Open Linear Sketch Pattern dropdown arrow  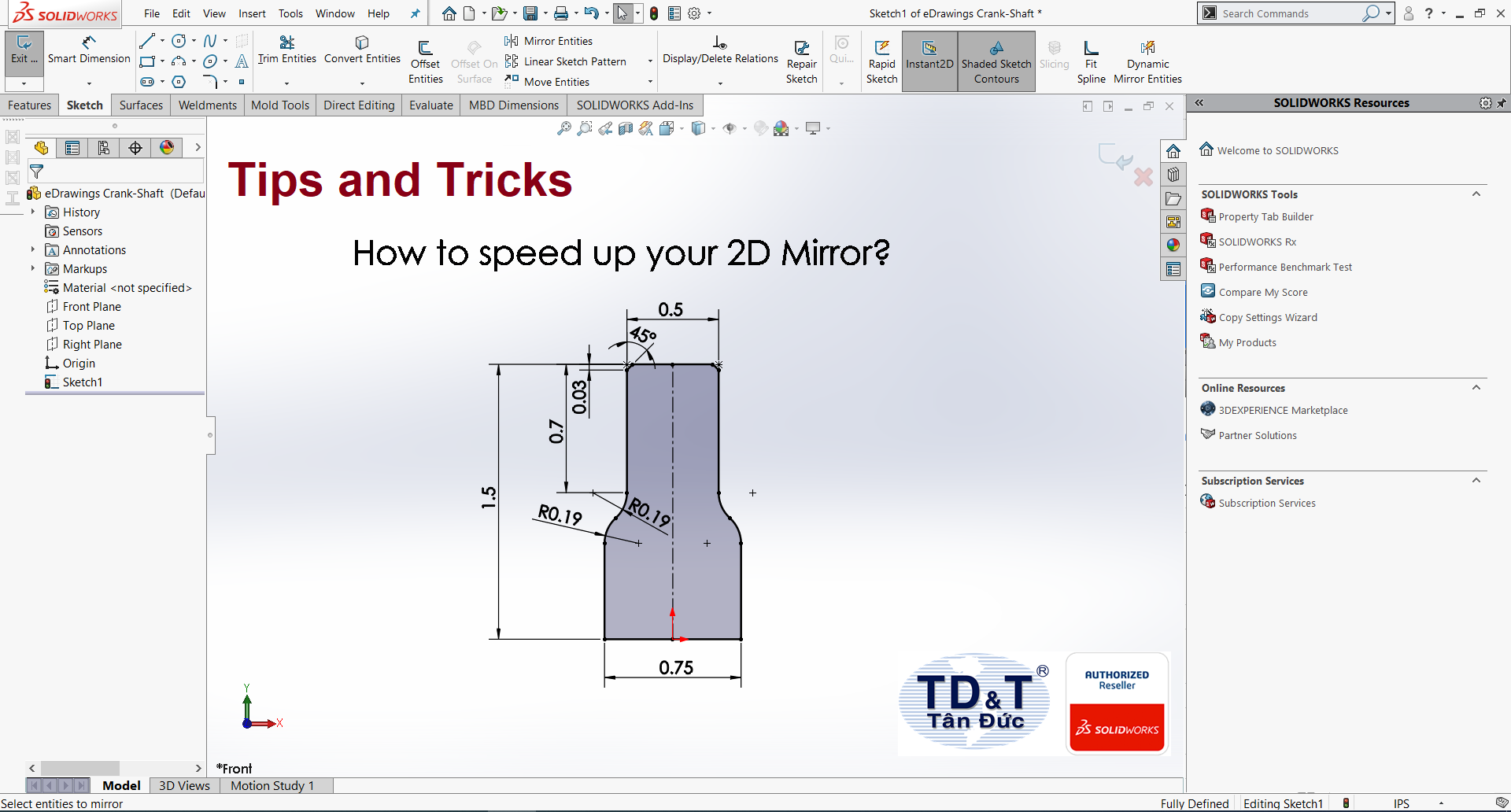click(x=650, y=61)
